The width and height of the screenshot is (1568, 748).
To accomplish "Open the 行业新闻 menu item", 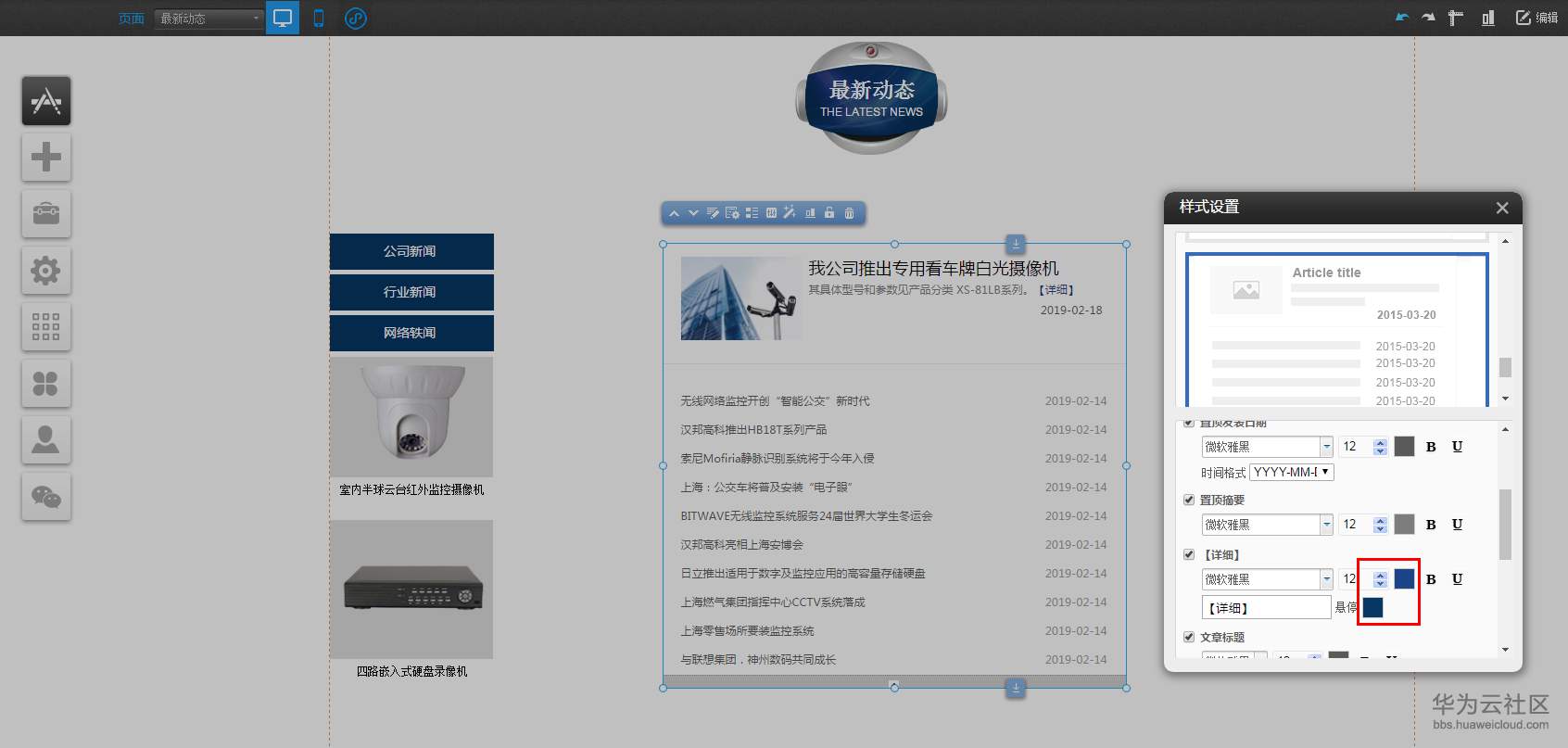I will coord(411,292).
